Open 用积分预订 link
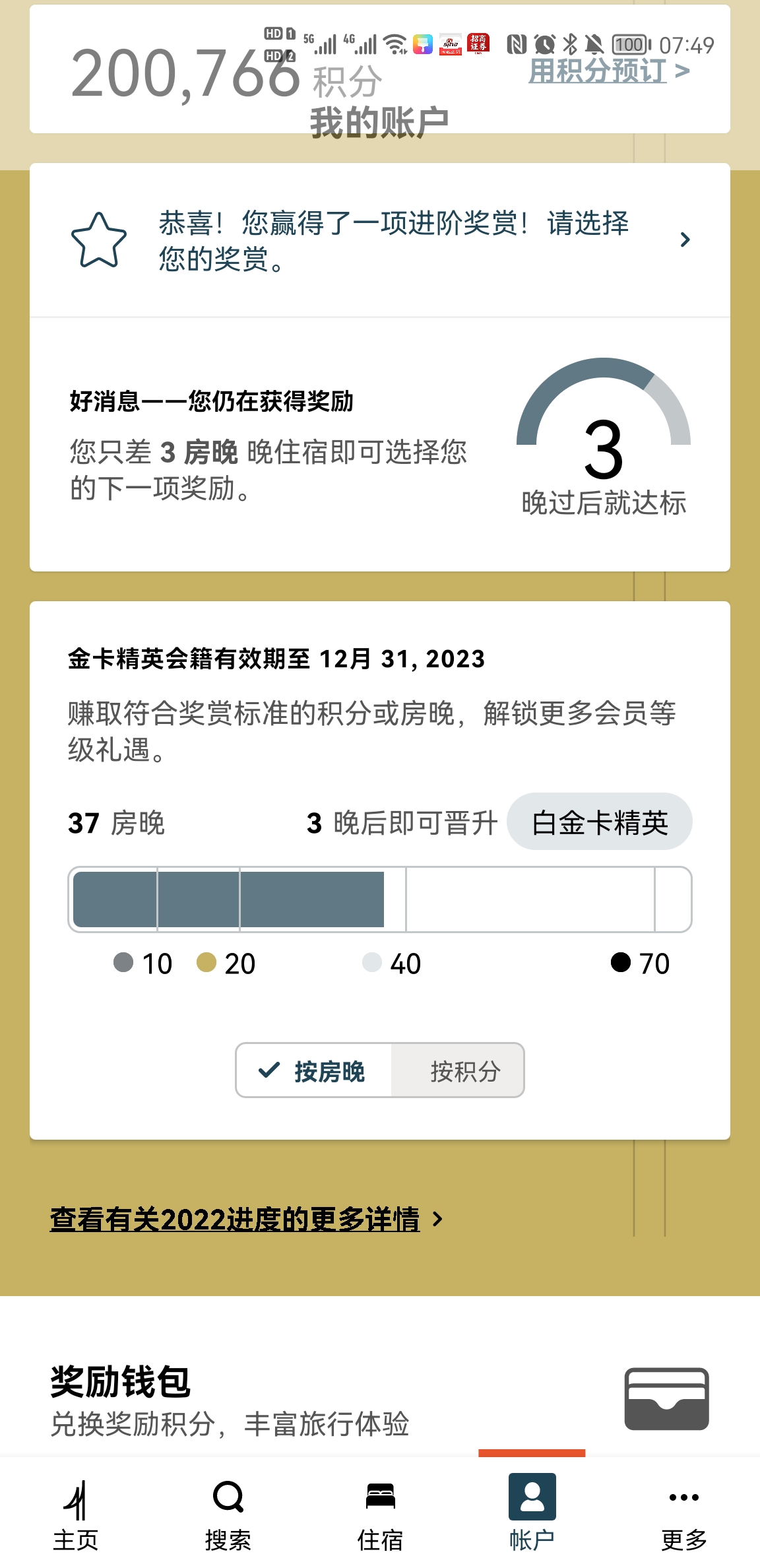Screen dimensions: 760x1568 (609, 71)
